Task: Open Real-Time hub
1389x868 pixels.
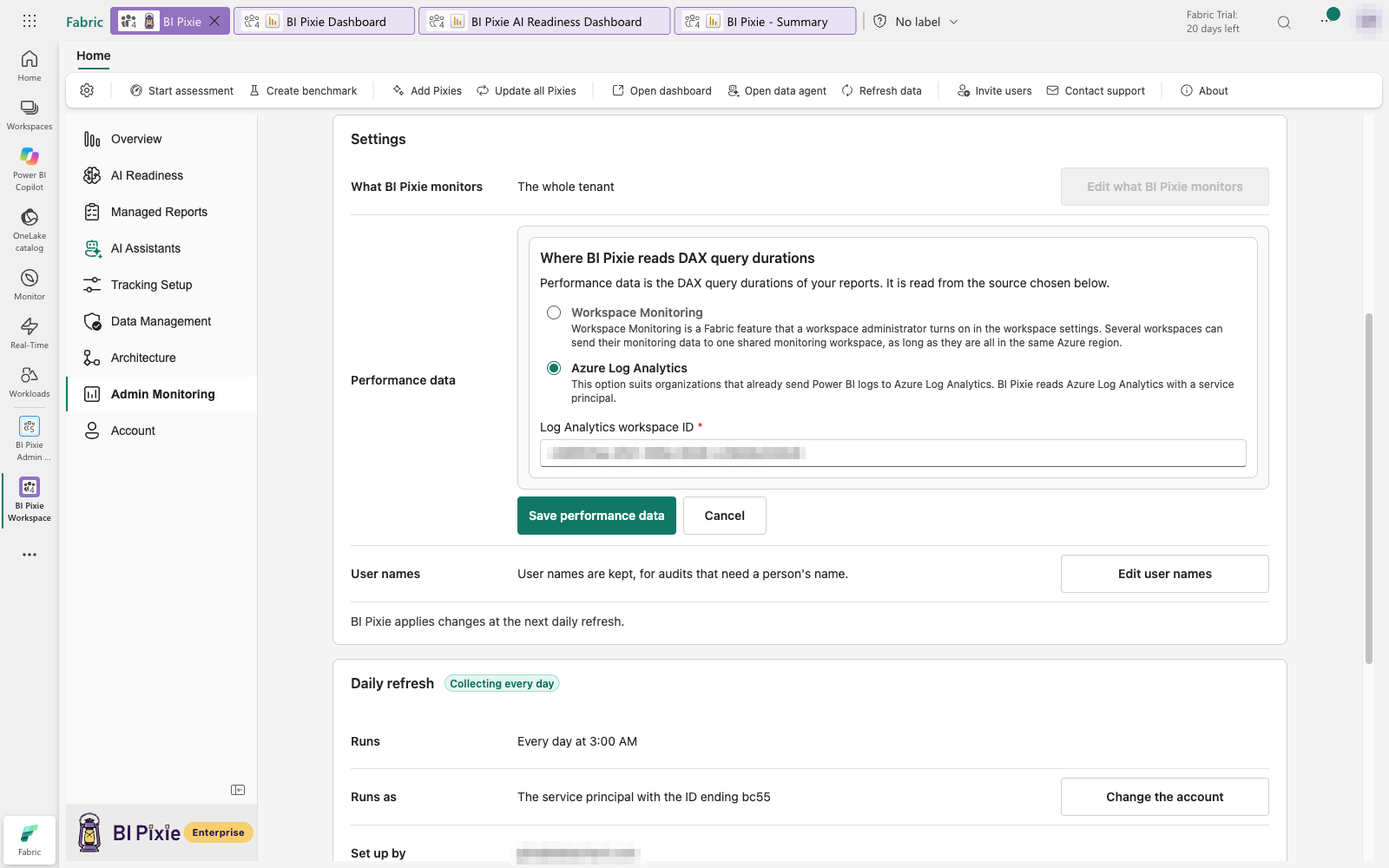Action: (x=30, y=333)
